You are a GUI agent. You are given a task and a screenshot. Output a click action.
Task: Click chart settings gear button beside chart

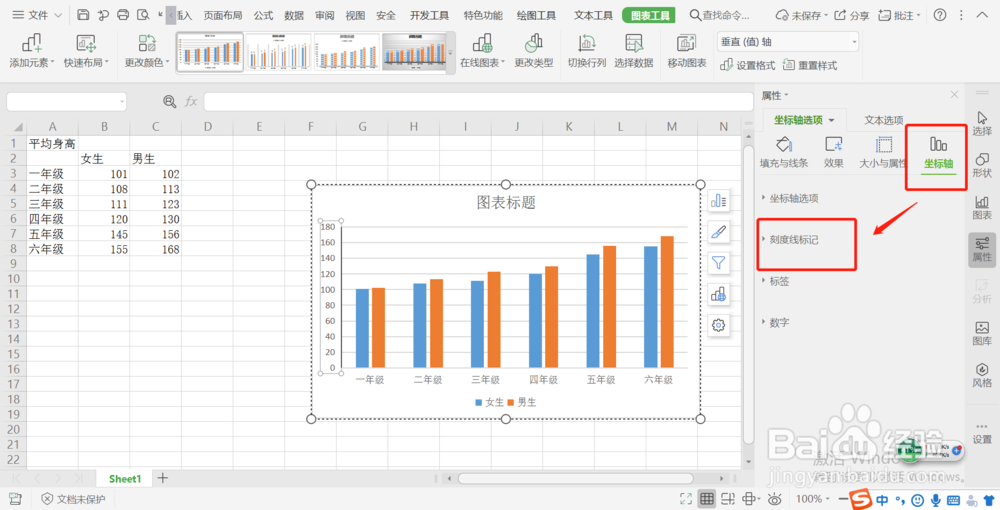coord(719,325)
